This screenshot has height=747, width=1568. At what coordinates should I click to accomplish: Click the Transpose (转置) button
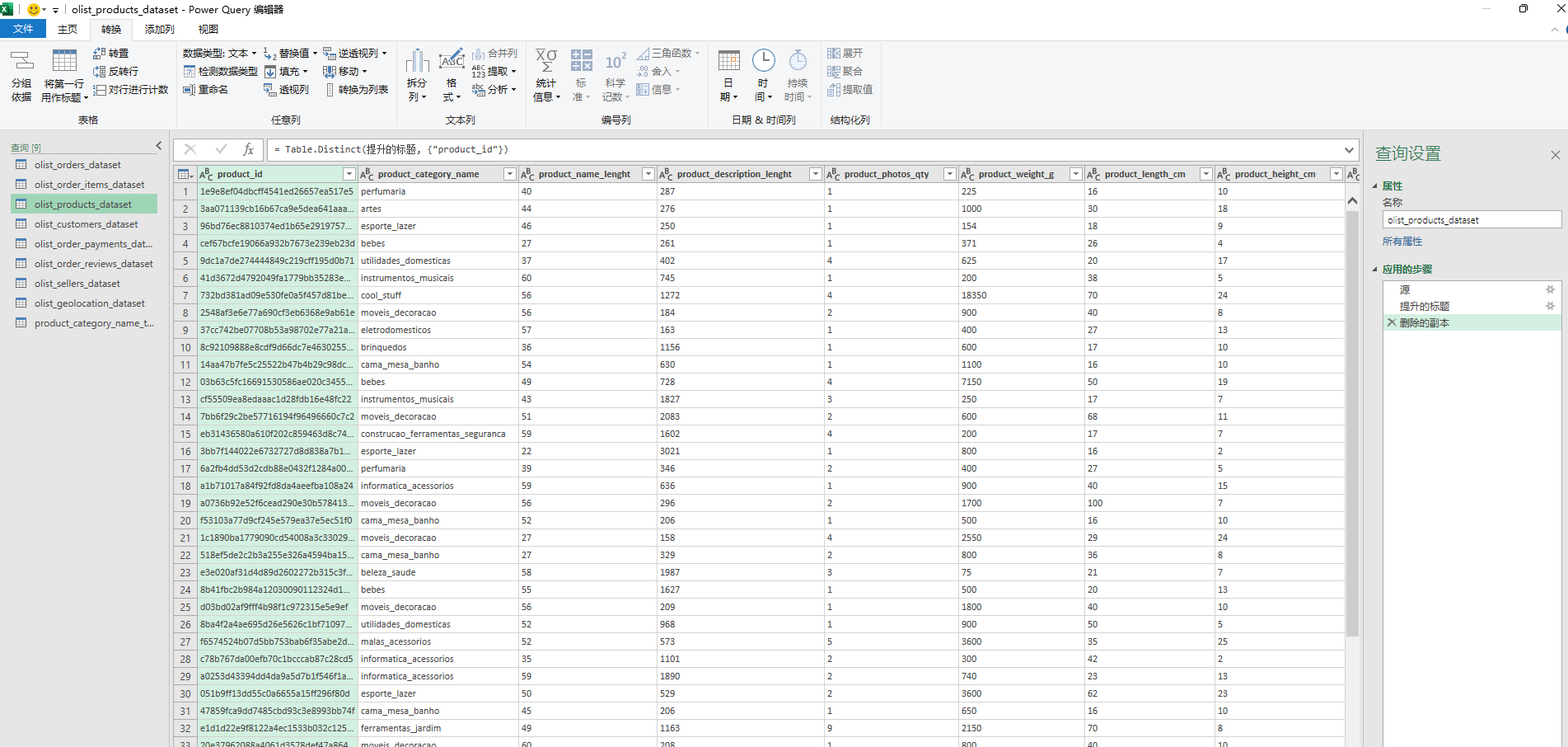click(111, 53)
